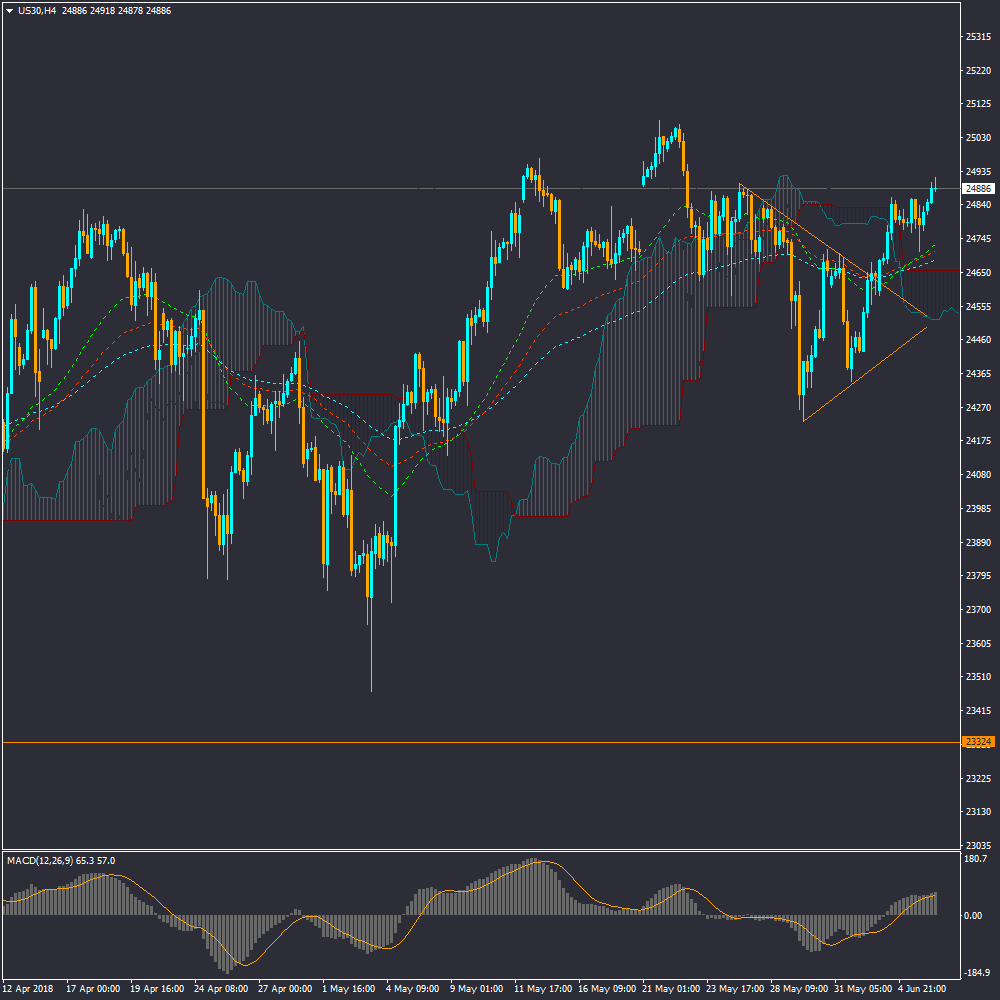This screenshot has width=1000, height=1000.
Task: Click the 24555 price axis label
Action: click(x=978, y=306)
